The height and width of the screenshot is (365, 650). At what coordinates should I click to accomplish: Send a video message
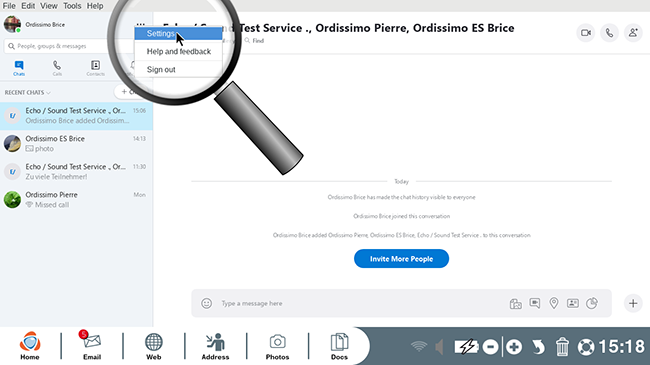point(535,303)
